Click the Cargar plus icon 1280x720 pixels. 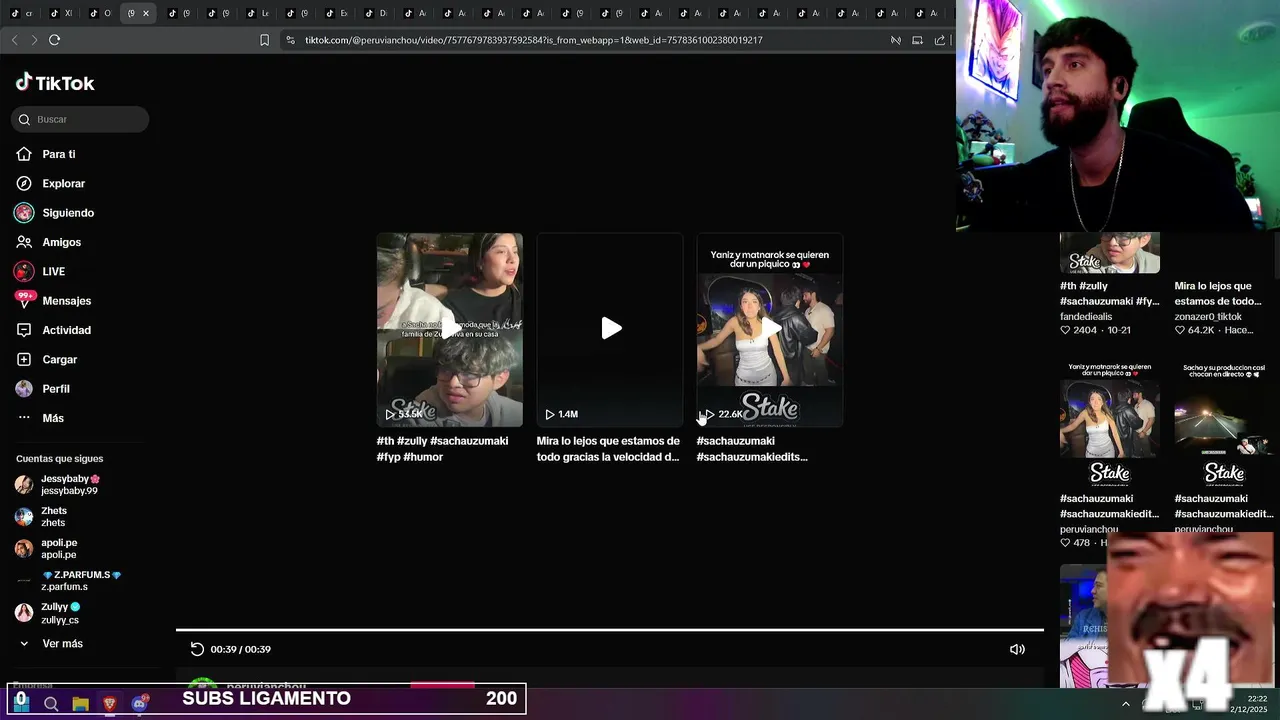click(24, 359)
